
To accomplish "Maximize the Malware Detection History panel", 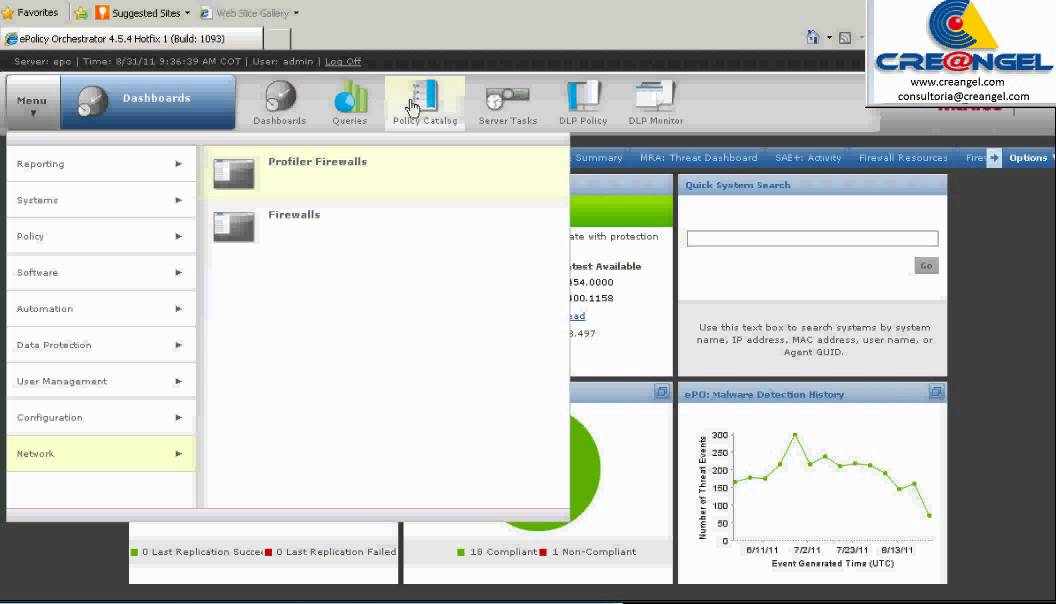I will [935, 392].
